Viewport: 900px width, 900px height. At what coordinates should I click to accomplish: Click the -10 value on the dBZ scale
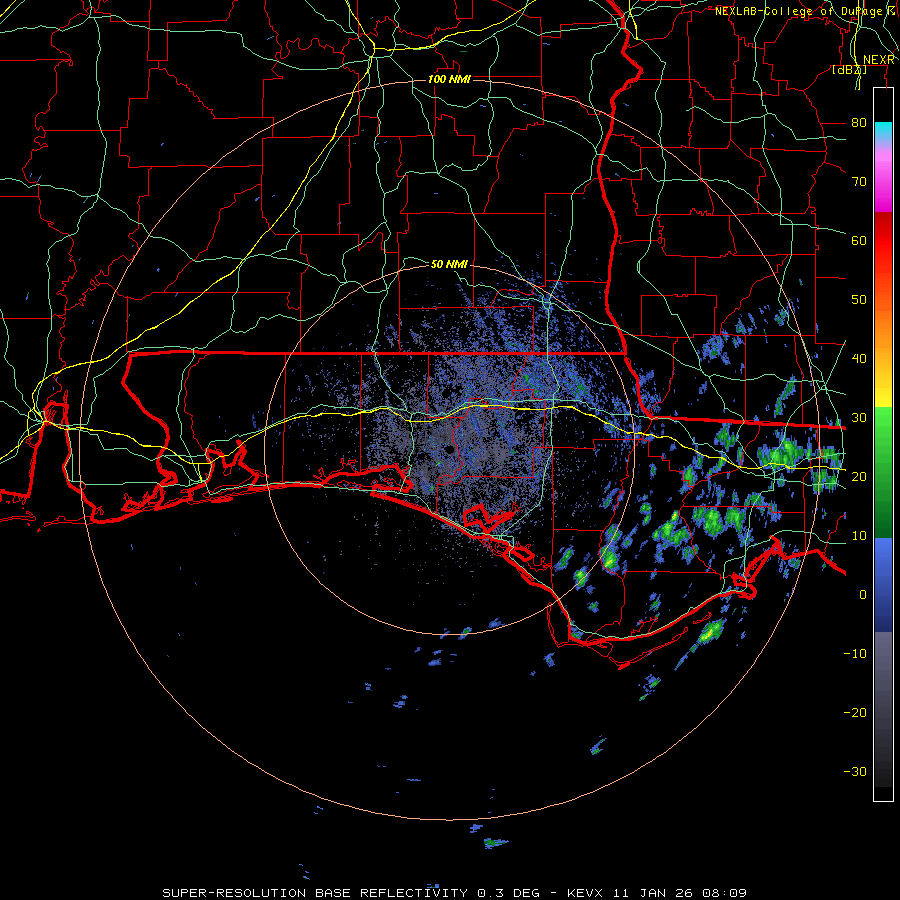pos(855,653)
